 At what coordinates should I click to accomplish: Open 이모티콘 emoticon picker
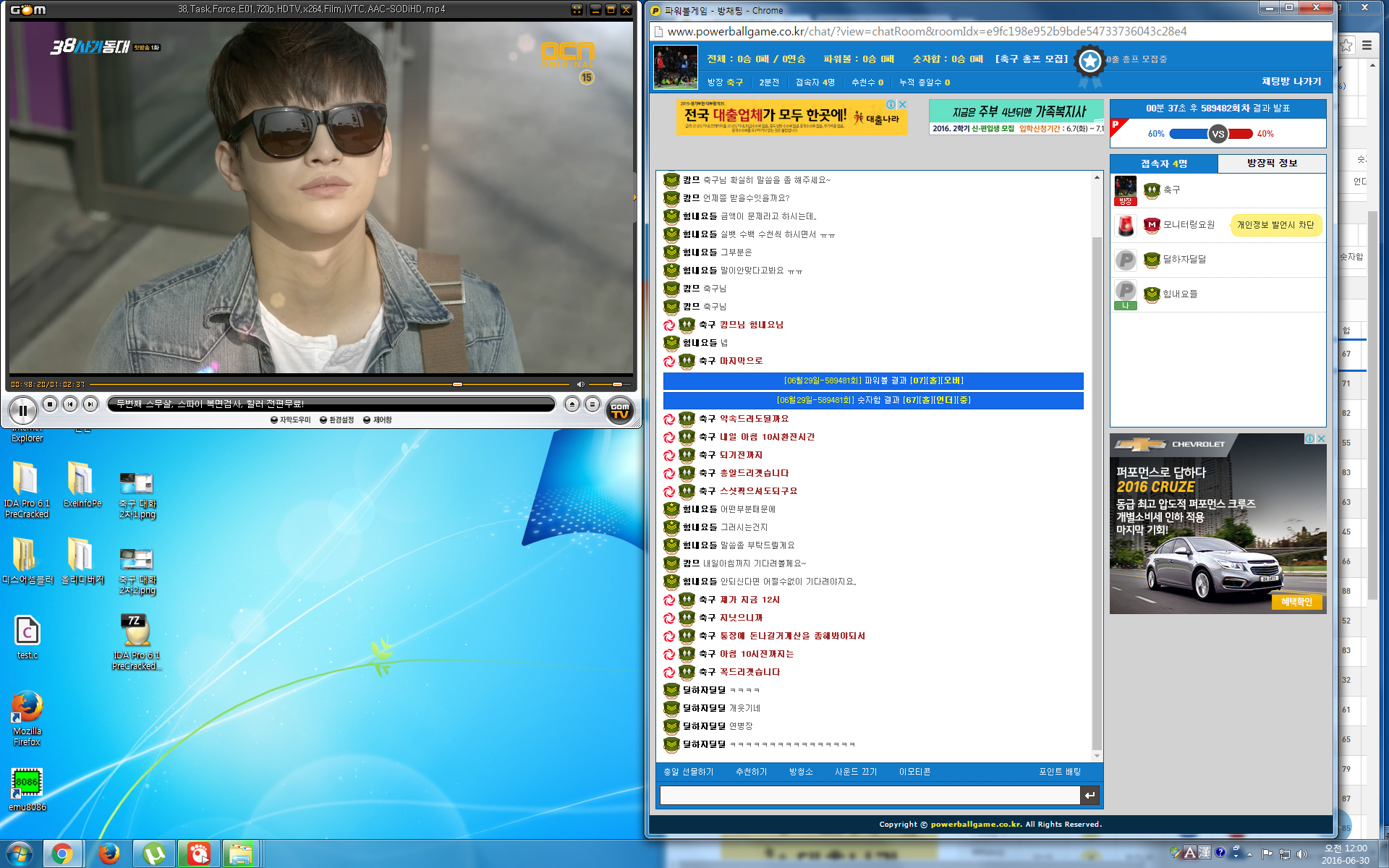914,772
